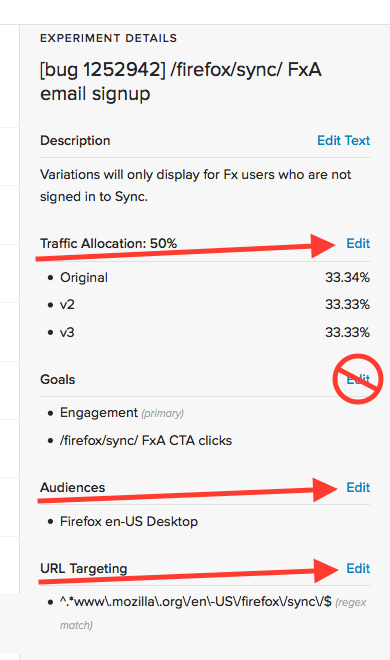This screenshot has width=390, height=660.
Task: Edit the Traffic Allocation settings
Action: pos(358,243)
